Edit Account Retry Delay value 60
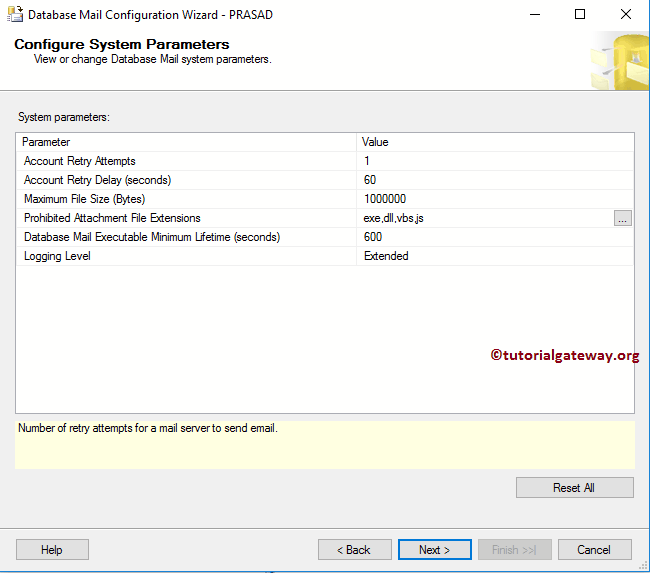The height and width of the screenshot is (573, 650). click(x=495, y=180)
